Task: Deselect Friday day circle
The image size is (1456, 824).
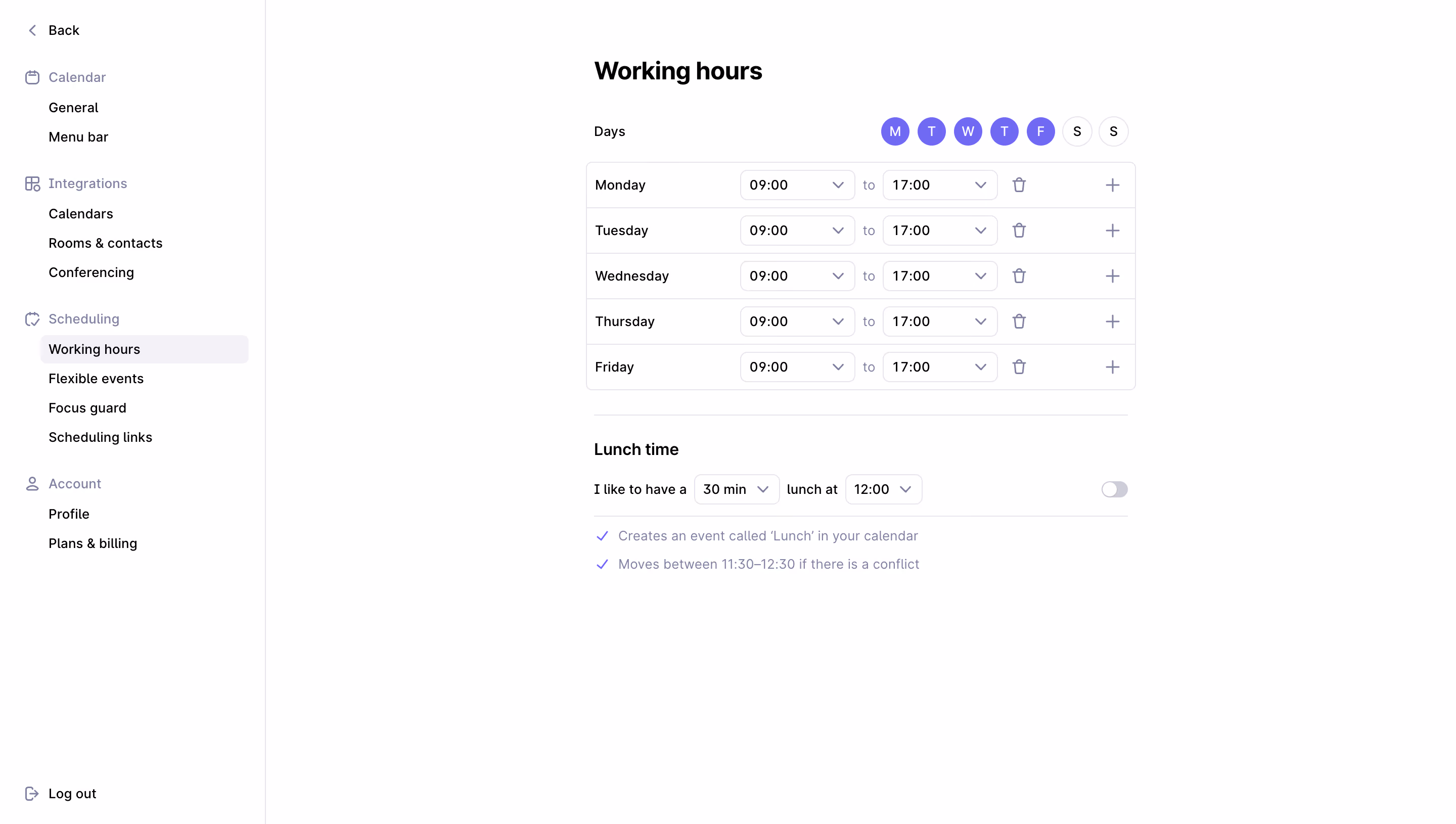Action: pyautogui.click(x=1040, y=131)
